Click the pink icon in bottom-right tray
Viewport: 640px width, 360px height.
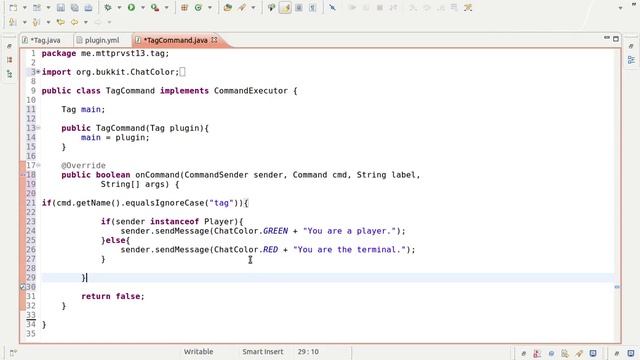(537, 353)
